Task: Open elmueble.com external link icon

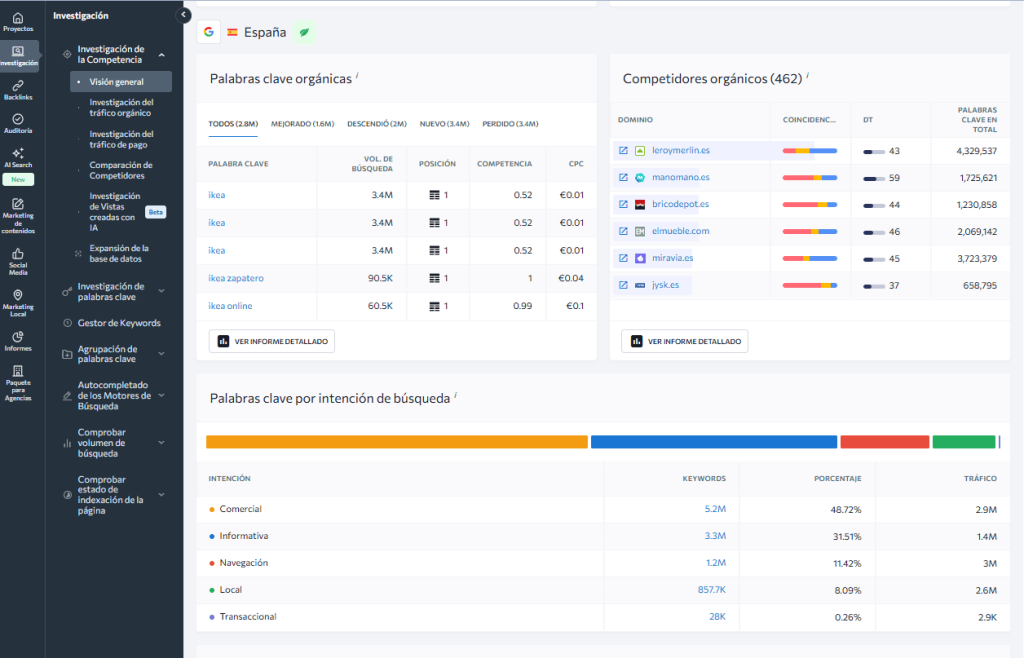Action: point(623,231)
